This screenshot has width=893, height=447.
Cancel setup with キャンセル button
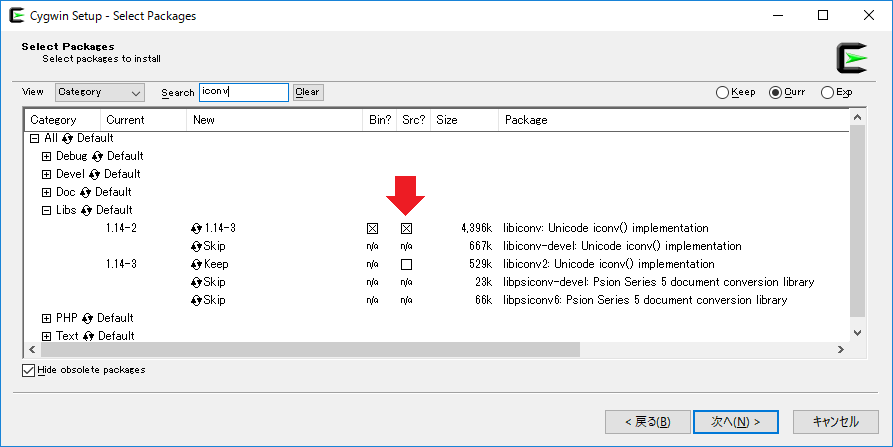pos(835,422)
